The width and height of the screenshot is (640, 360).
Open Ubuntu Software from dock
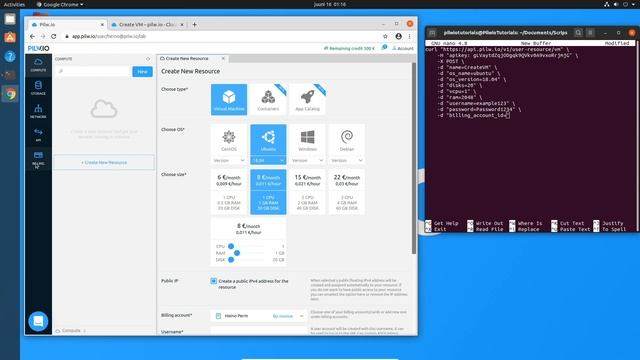10,38
